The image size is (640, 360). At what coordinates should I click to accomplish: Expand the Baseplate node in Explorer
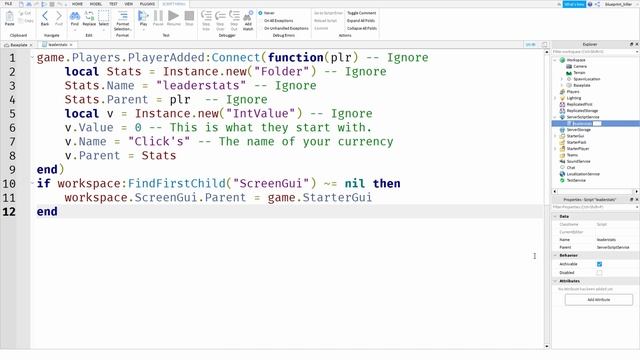click(x=562, y=85)
